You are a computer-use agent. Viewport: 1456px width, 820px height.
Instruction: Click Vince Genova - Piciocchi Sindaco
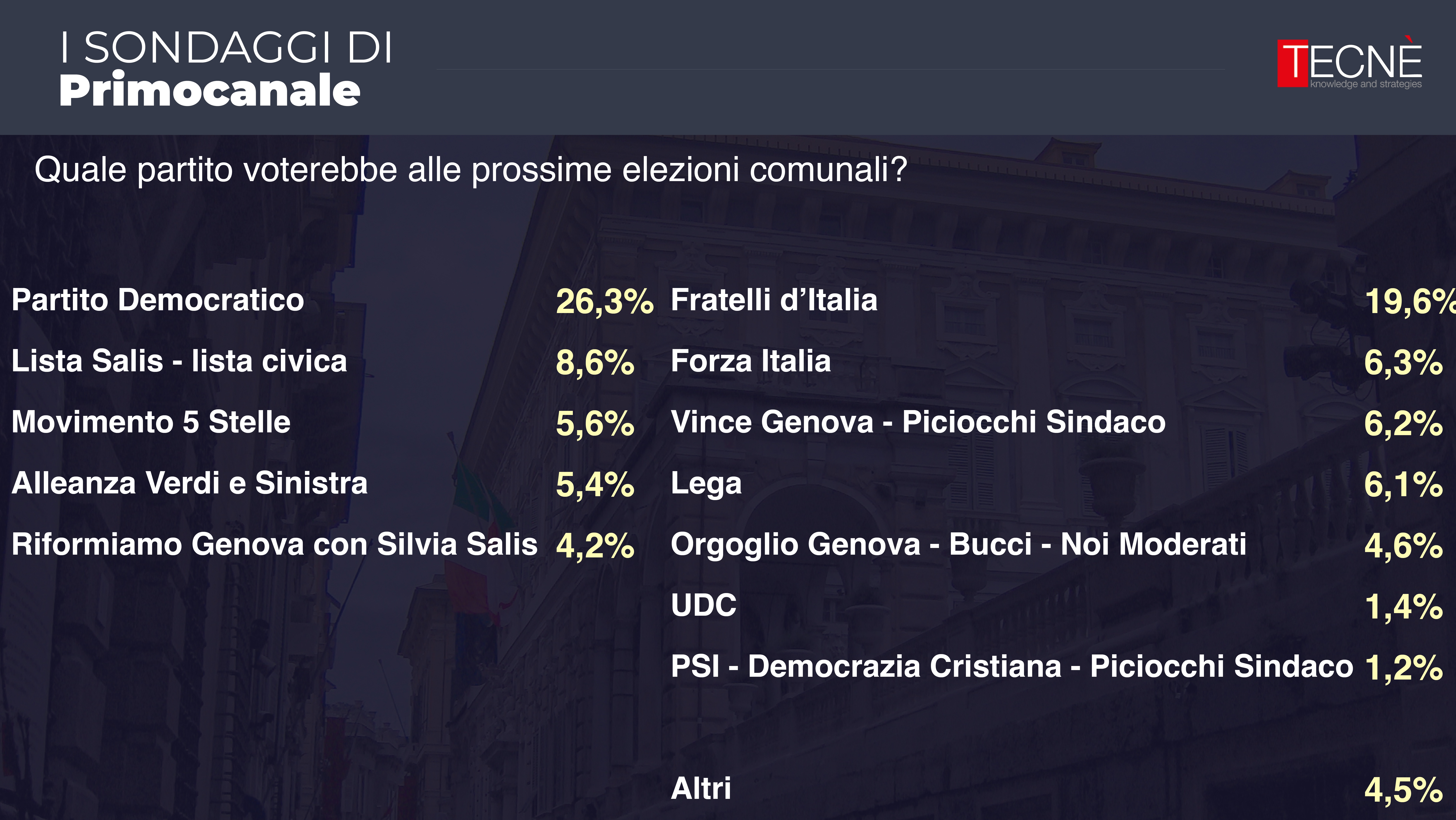click(918, 422)
